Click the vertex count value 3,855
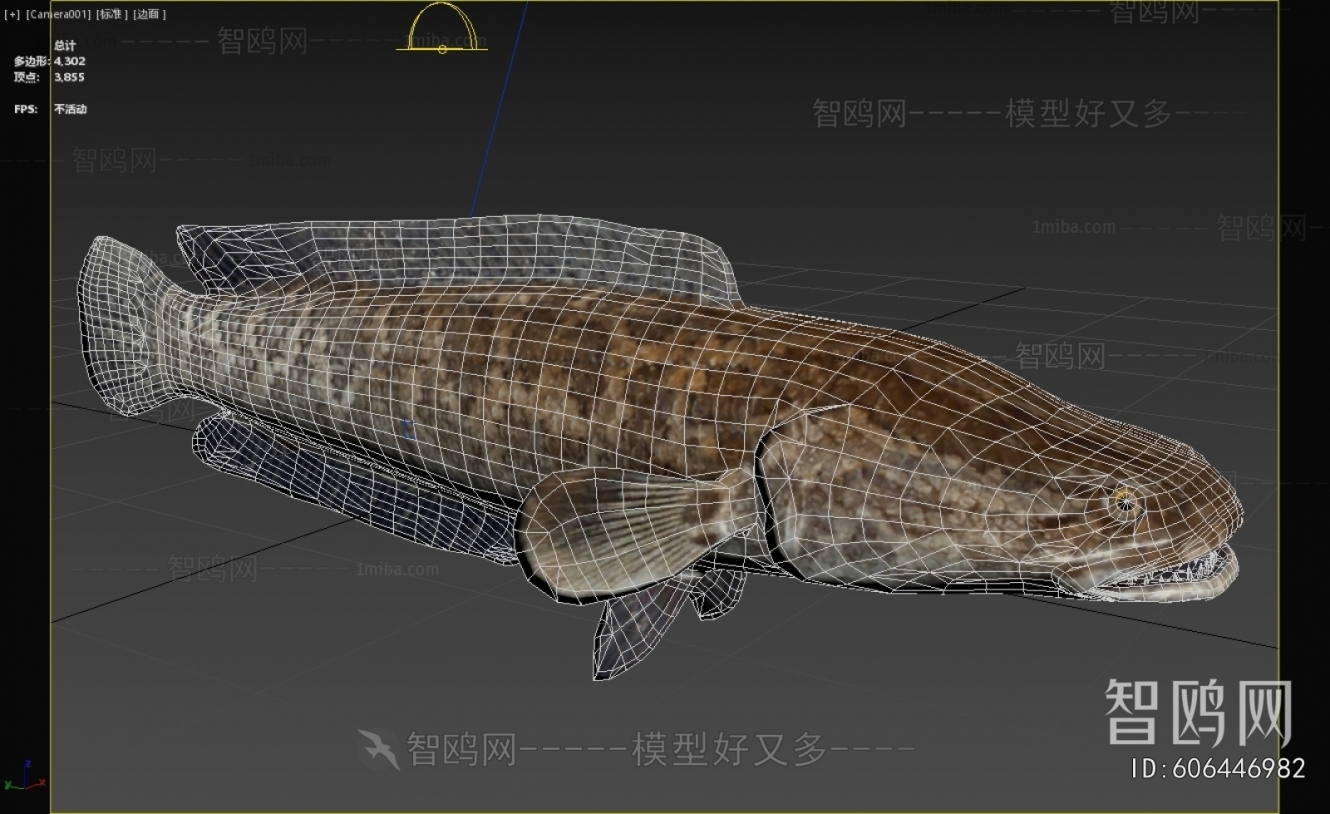The image size is (1330, 814). [x=69, y=77]
